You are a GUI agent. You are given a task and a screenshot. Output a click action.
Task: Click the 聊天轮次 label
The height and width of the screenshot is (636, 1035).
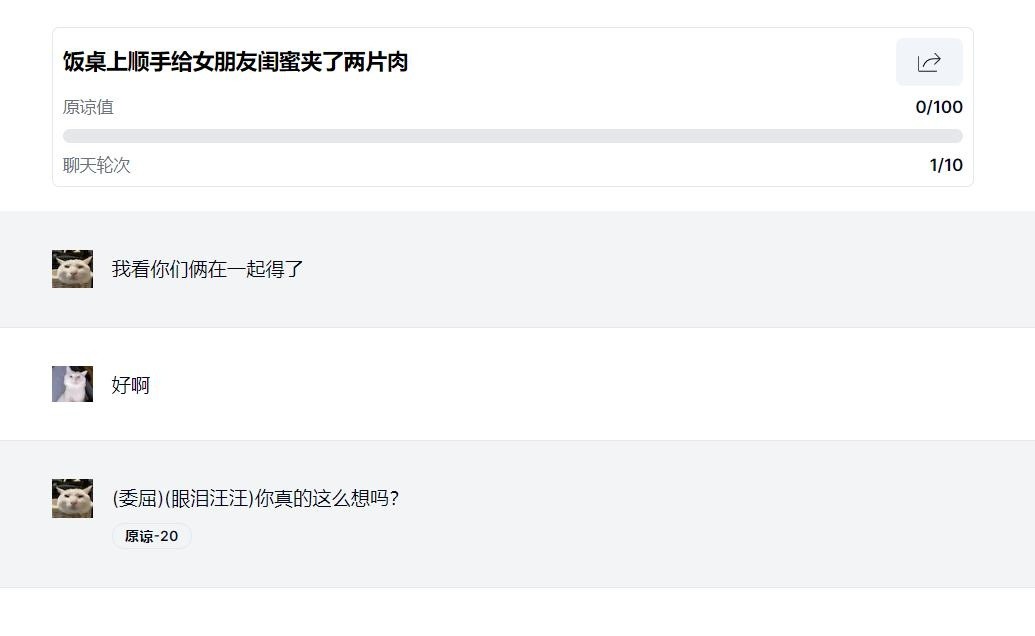click(x=97, y=165)
